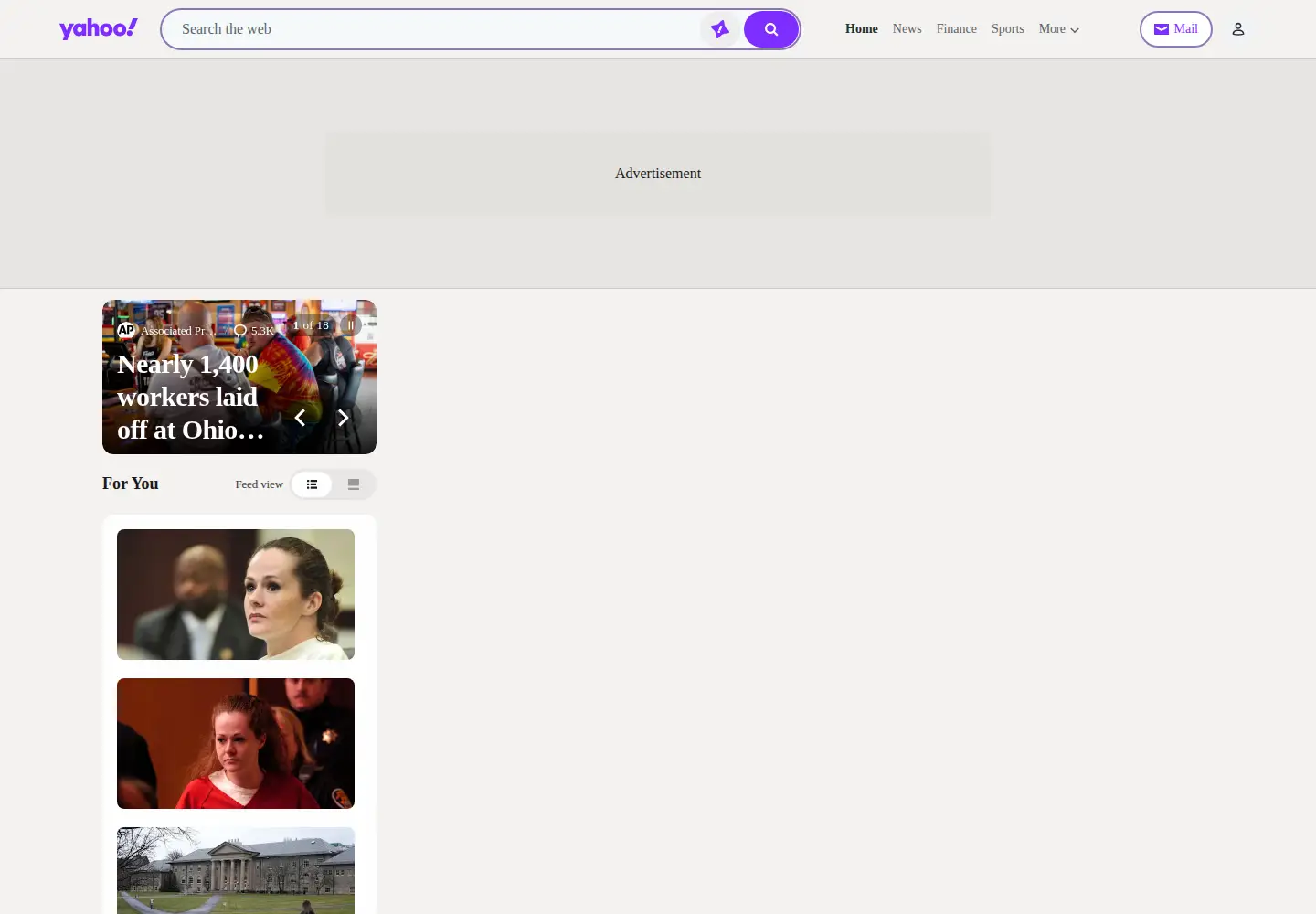This screenshot has height=914, width=1316.
Task: Open the Sports section
Action: coord(1008,29)
